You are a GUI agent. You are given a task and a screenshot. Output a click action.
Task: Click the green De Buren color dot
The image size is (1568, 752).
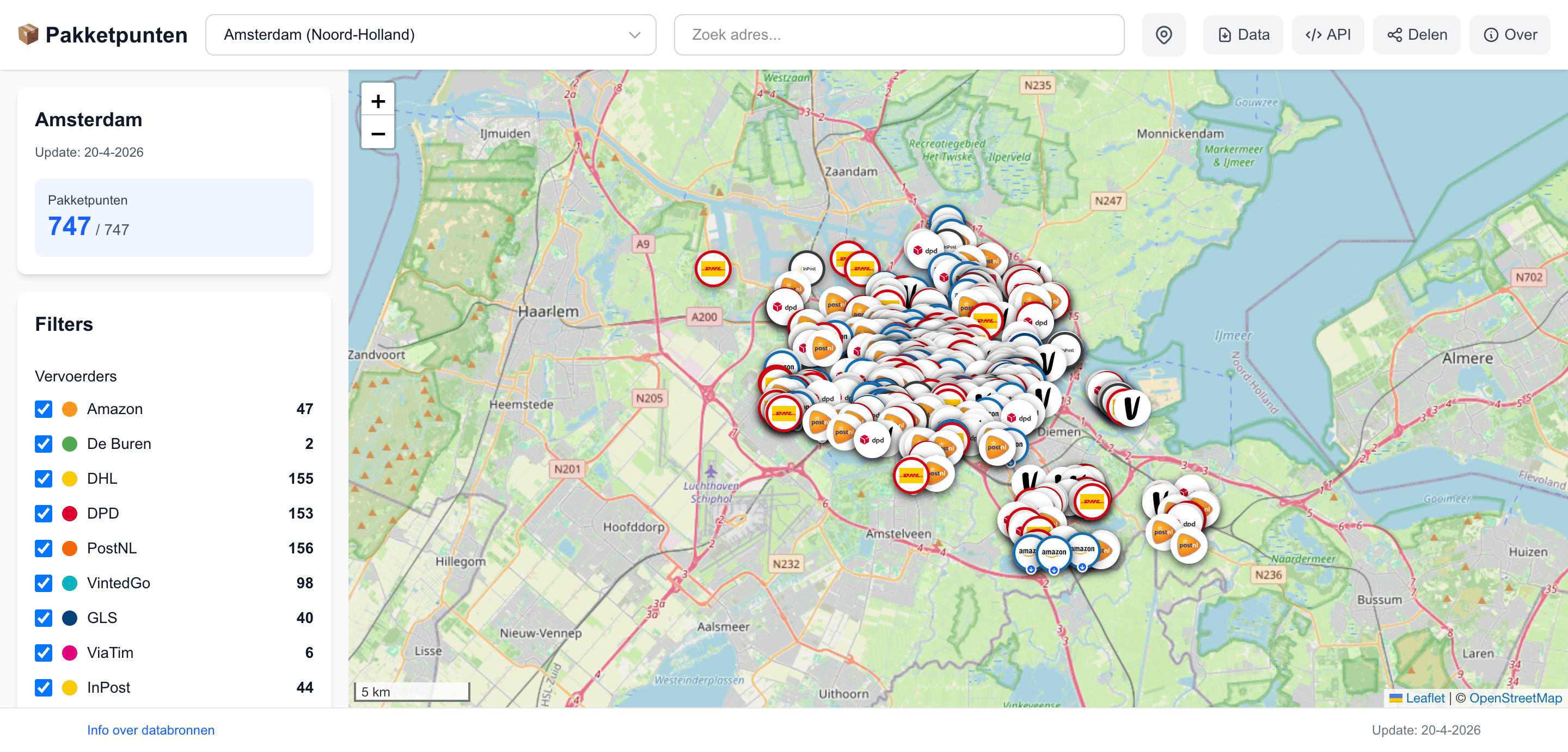pyautogui.click(x=69, y=443)
